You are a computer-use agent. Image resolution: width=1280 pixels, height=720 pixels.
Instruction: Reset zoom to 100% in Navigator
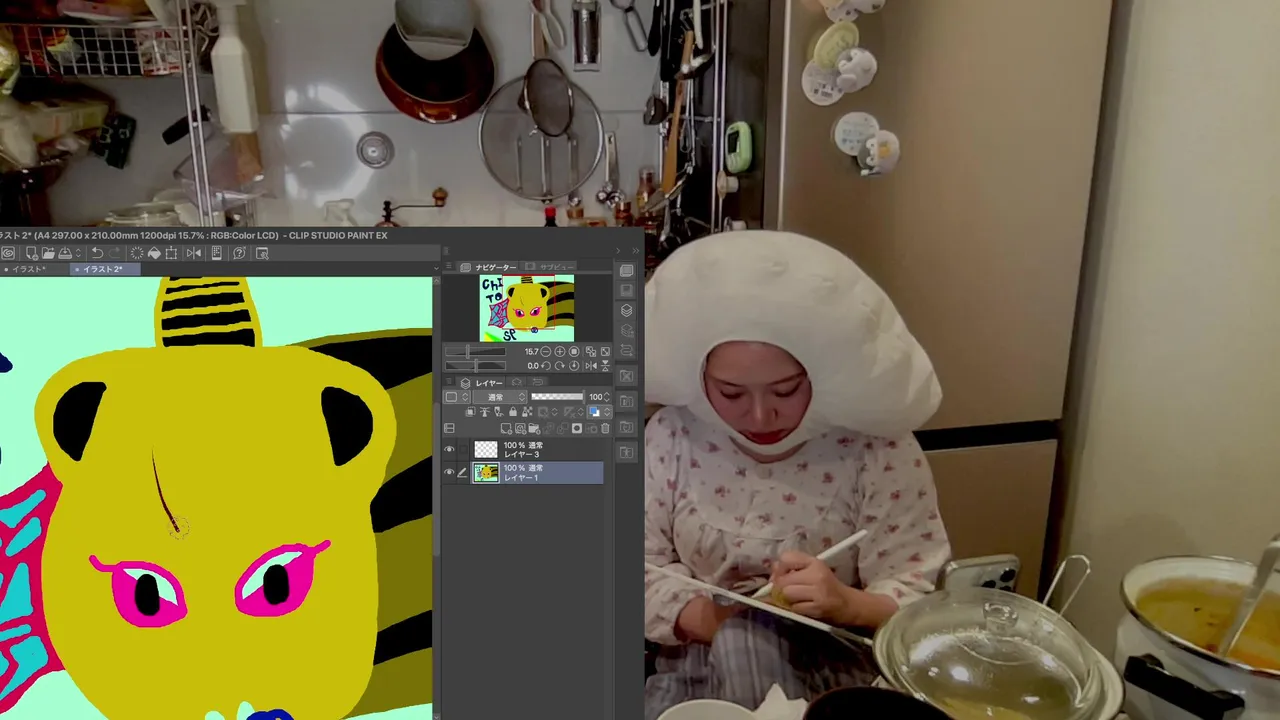point(574,351)
